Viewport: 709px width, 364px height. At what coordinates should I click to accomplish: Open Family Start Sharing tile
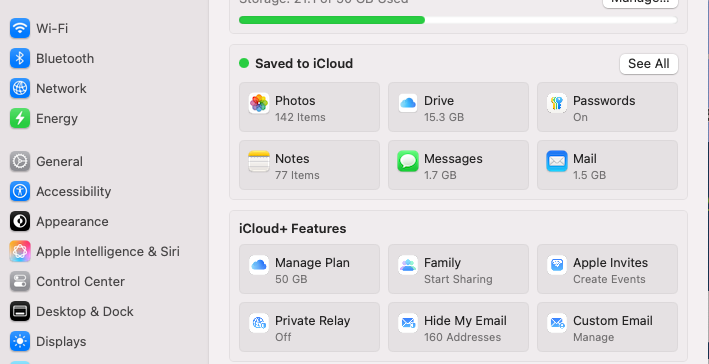coord(458,269)
